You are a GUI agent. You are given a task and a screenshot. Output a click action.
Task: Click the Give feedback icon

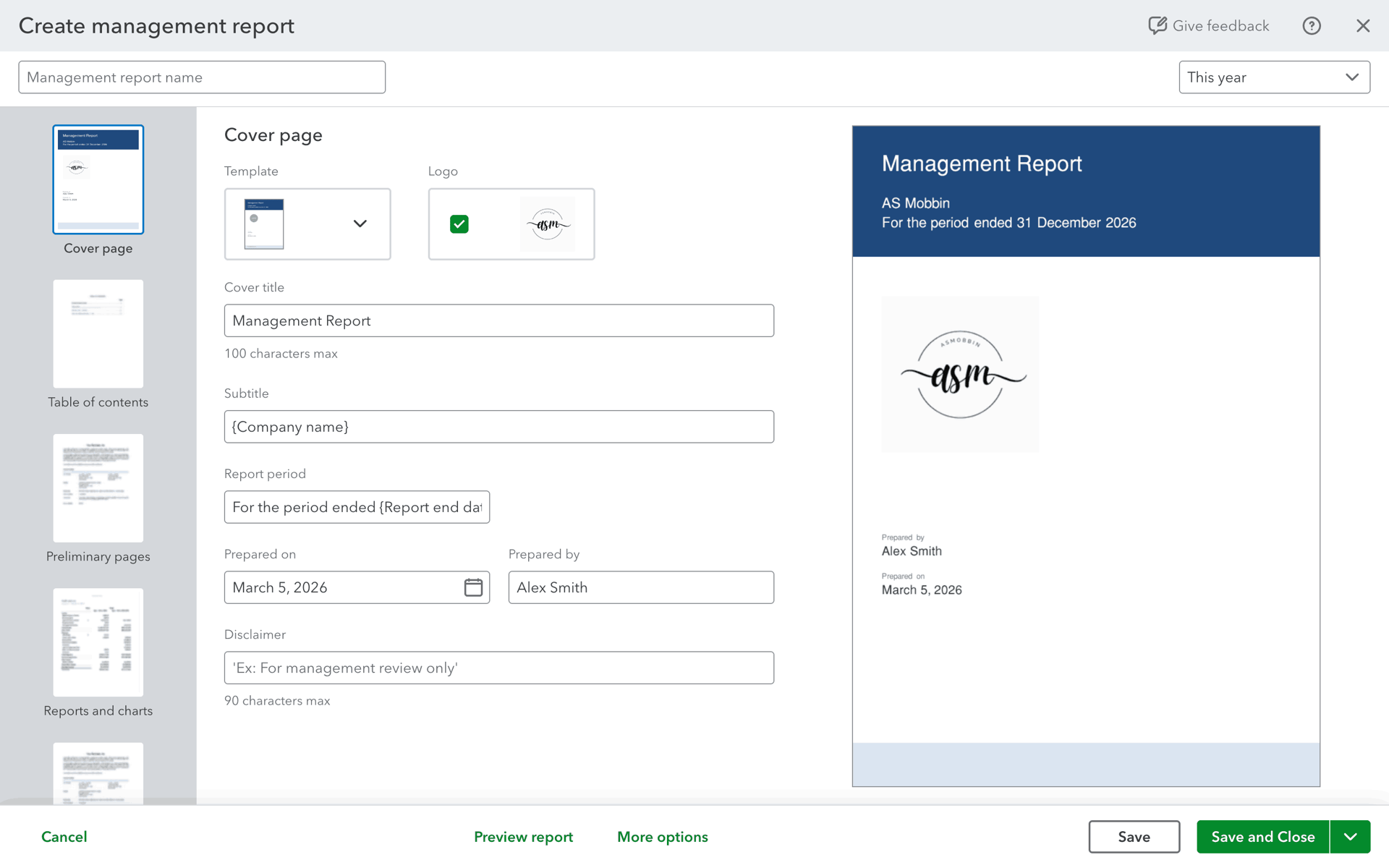[1157, 26]
